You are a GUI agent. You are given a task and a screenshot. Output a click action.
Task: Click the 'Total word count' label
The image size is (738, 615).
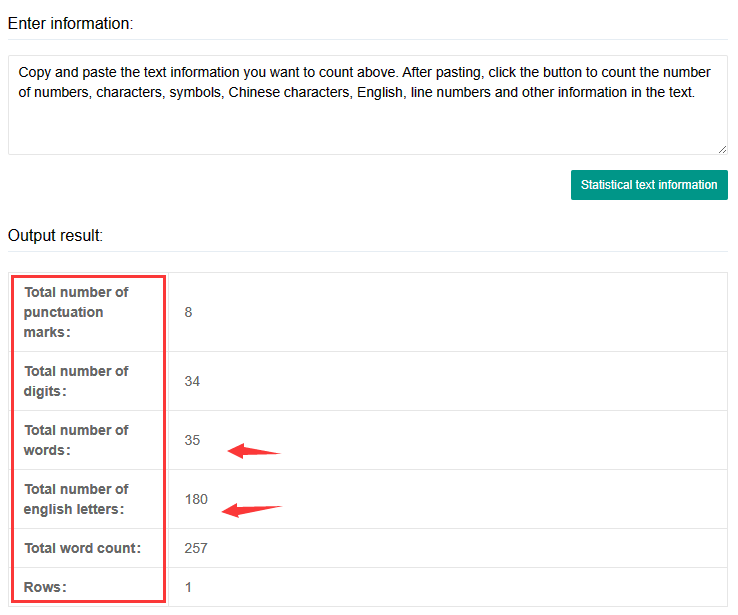click(x=83, y=548)
